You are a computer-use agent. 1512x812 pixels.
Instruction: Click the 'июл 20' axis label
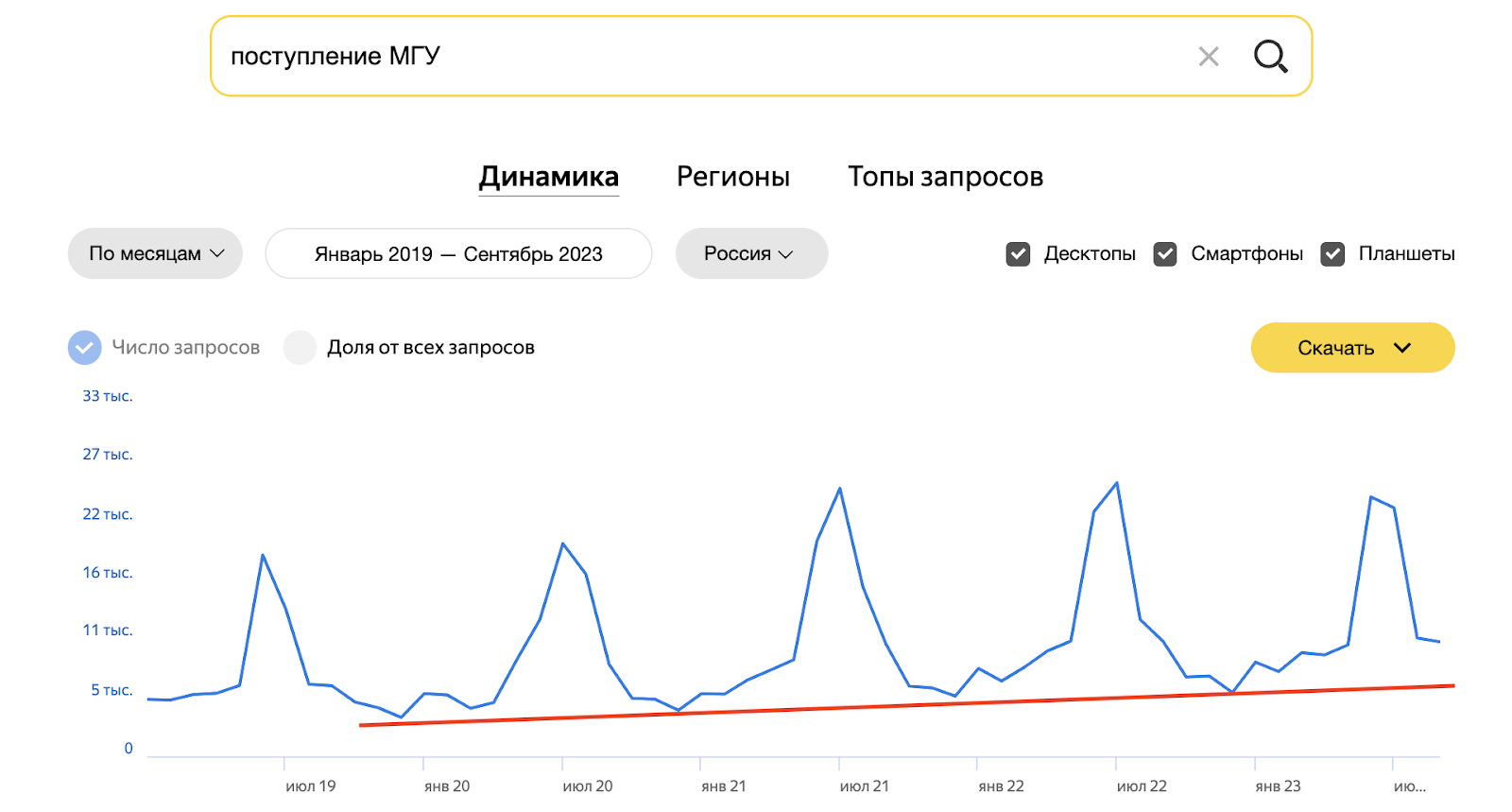coord(588,786)
